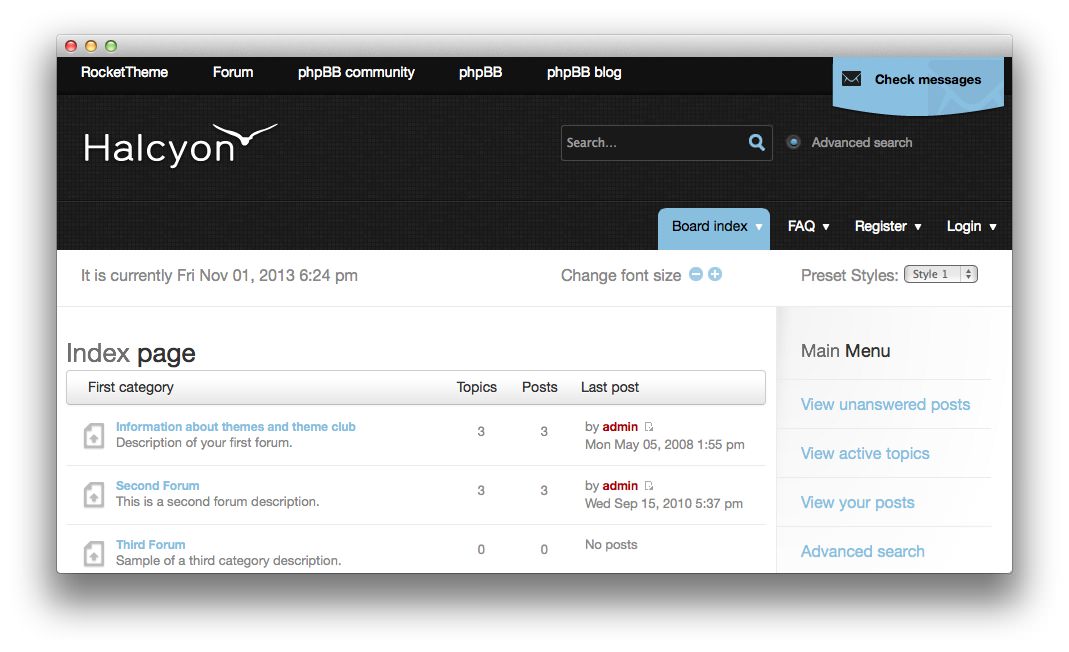Click the Topics column header

477,387
